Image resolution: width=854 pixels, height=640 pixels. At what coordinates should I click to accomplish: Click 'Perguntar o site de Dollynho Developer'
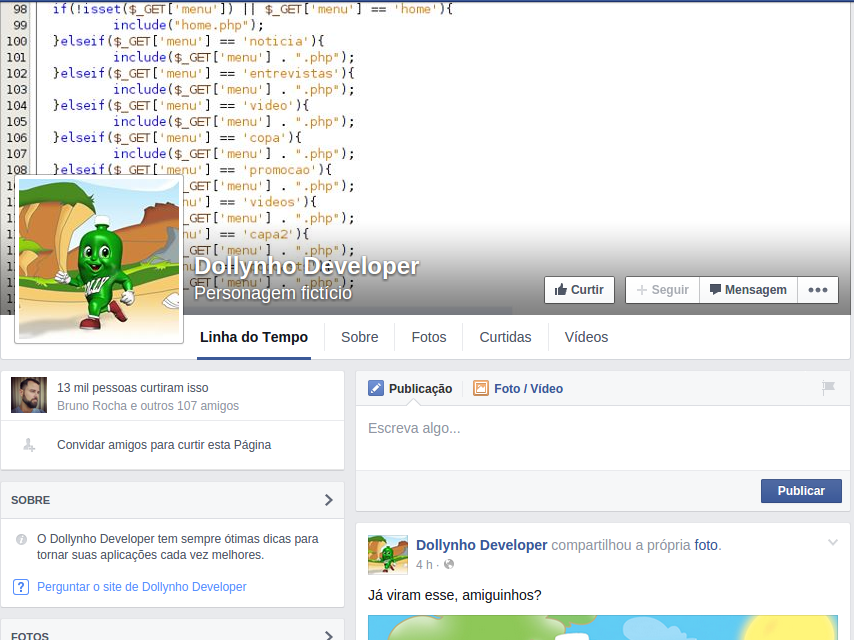tap(142, 587)
